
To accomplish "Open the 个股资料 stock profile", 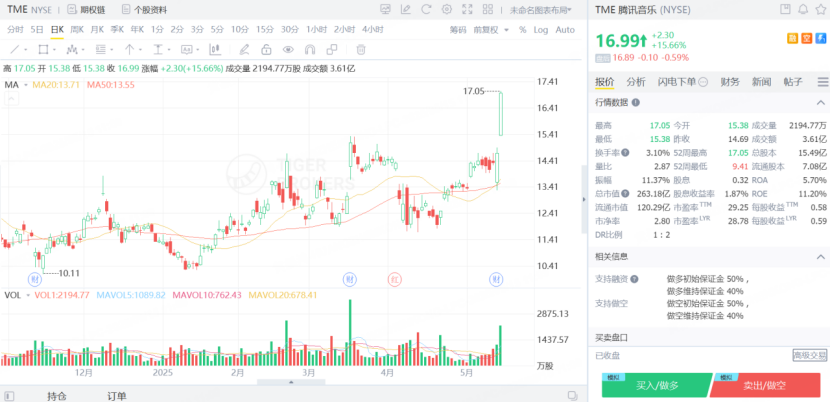I will [144, 10].
